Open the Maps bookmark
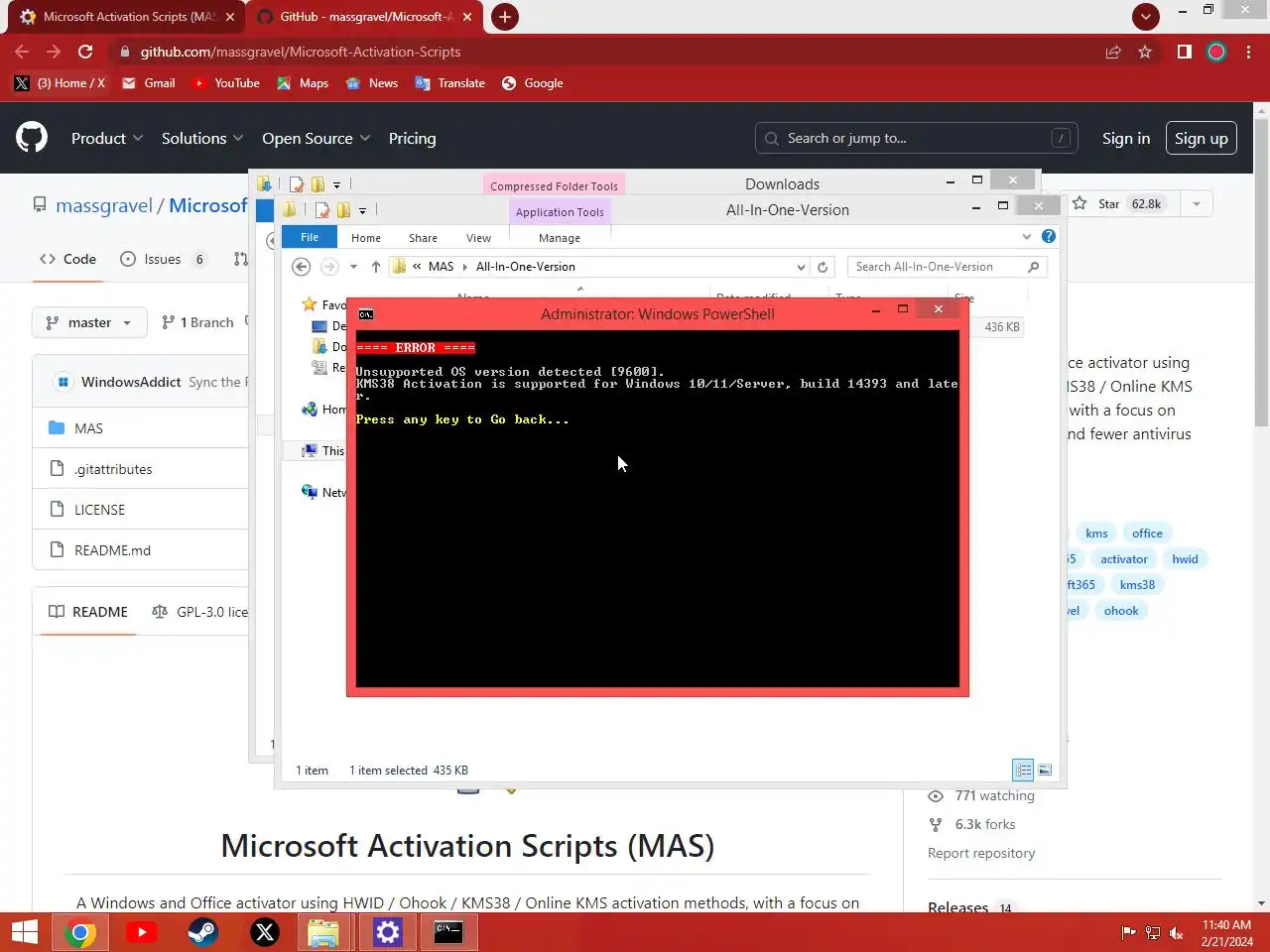Viewport: 1270px width, 952px height. (303, 83)
